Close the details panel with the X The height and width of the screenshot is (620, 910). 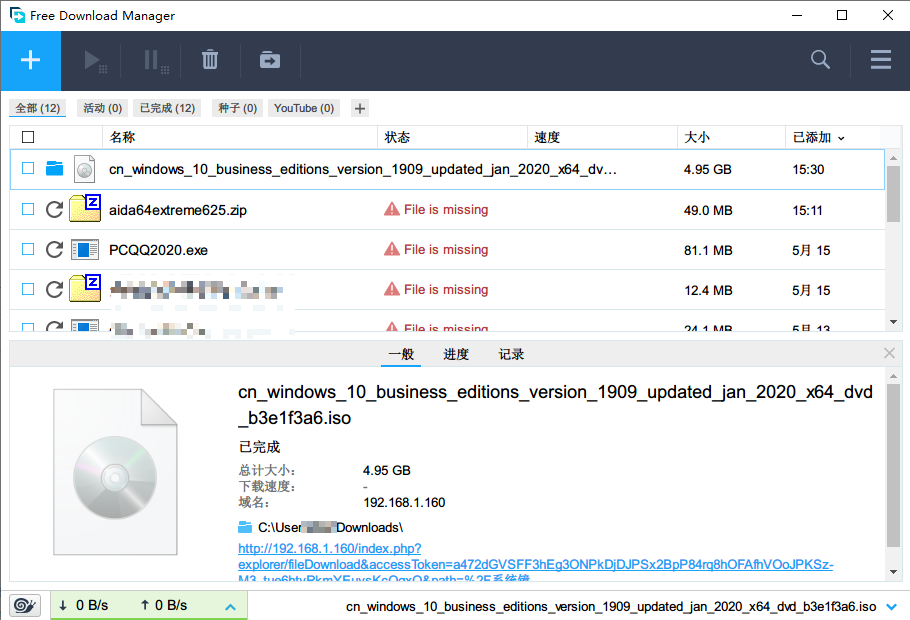point(889,353)
